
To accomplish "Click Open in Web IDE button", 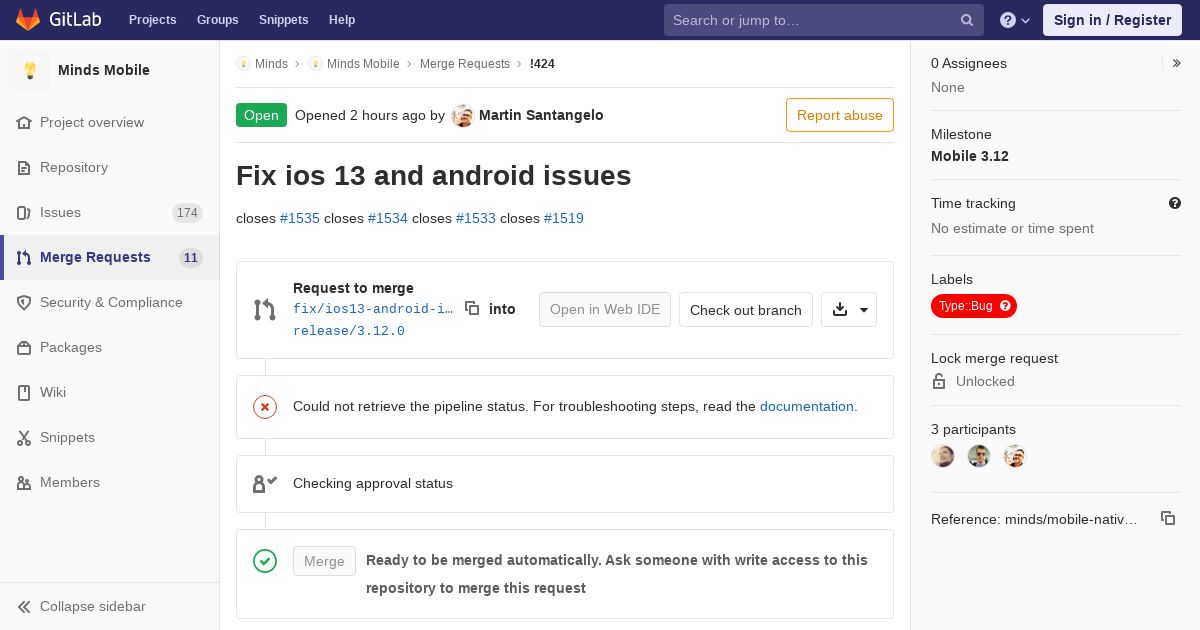I will [605, 310].
